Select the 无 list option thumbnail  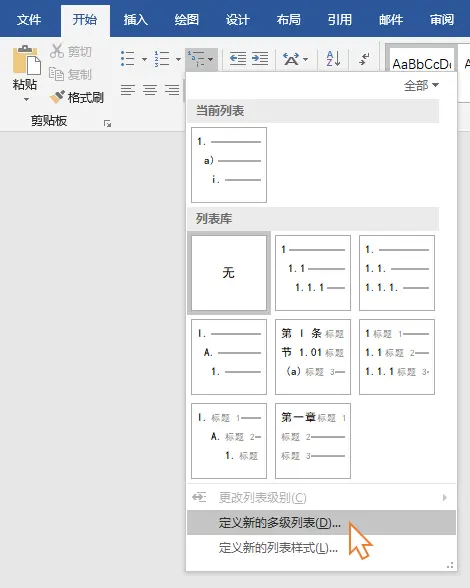tap(229, 273)
